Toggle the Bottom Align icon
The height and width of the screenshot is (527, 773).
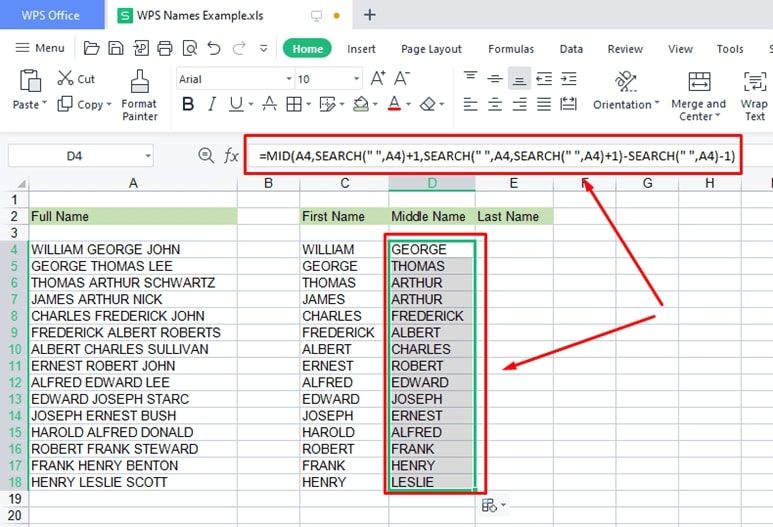pyautogui.click(x=519, y=78)
